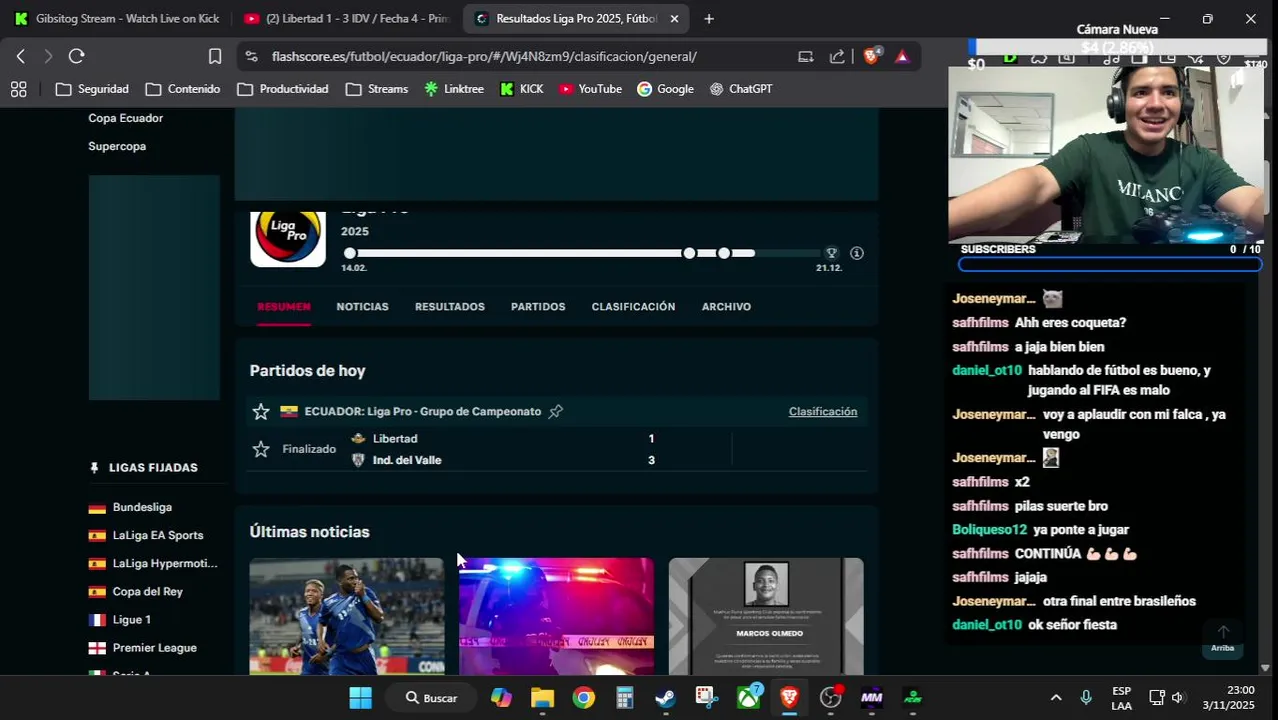Open the Ligue 1 pinned league
The width and height of the screenshot is (1278, 720).
click(132, 619)
